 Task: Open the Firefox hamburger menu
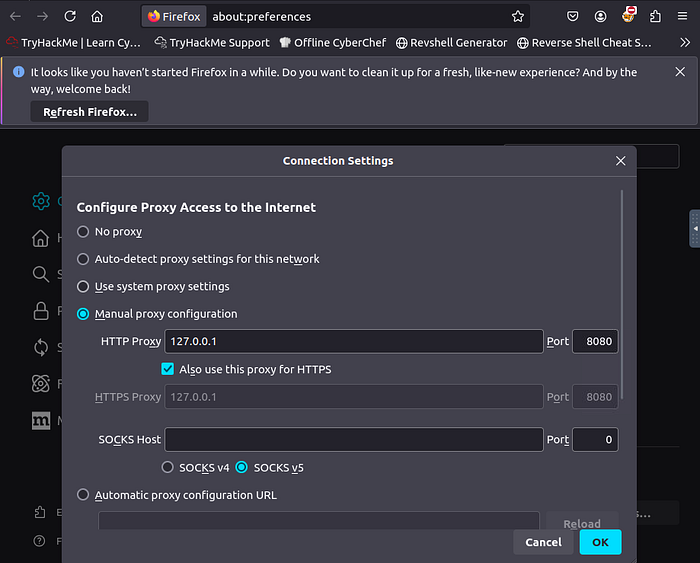(683, 17)
